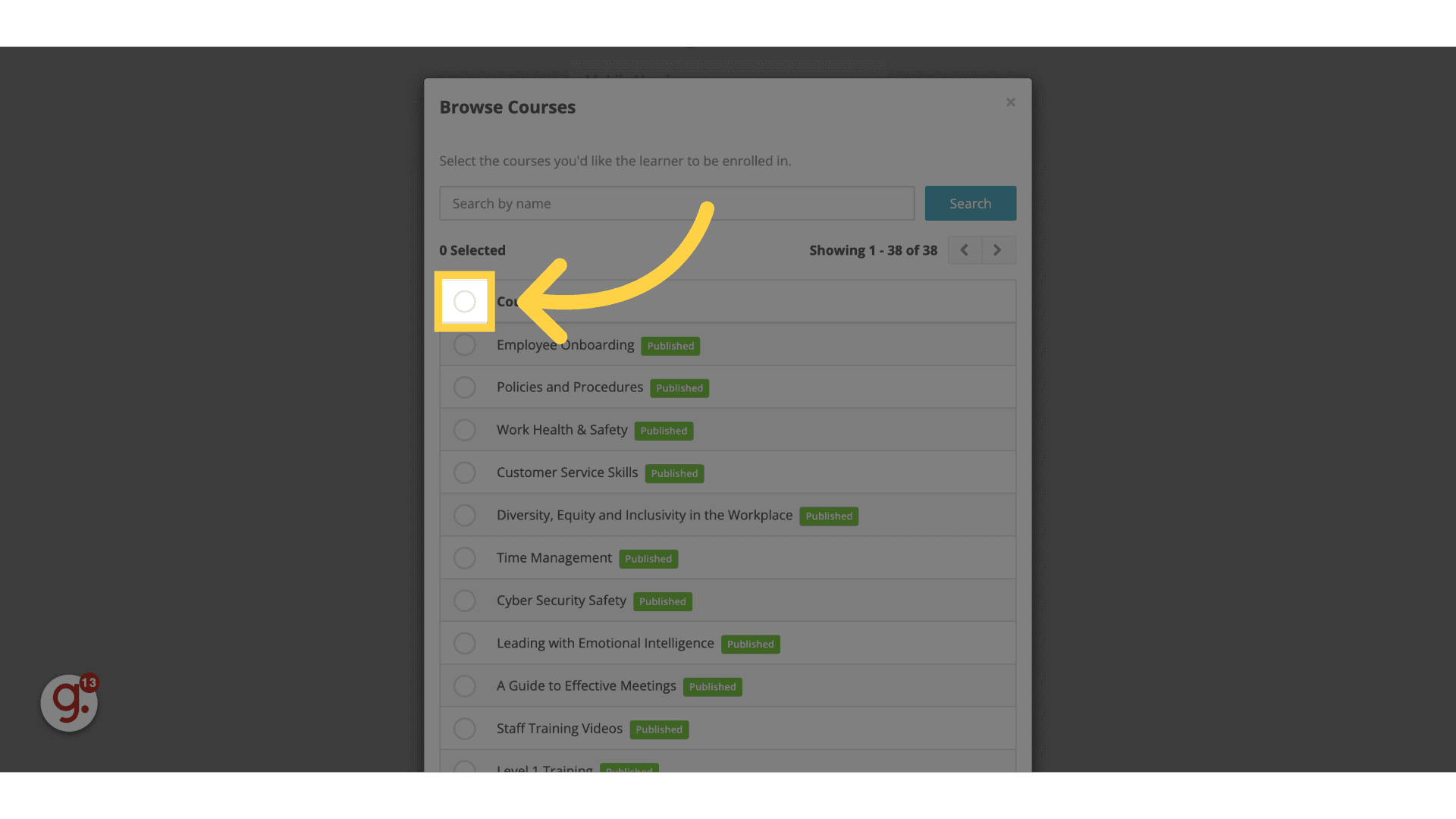Toggle the select-all courses checkbox
1456x819 pixels.
coord(465,302)
